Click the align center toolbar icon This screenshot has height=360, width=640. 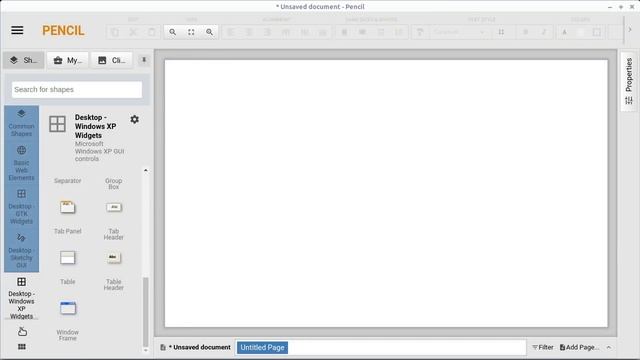[x=249, y=32]
